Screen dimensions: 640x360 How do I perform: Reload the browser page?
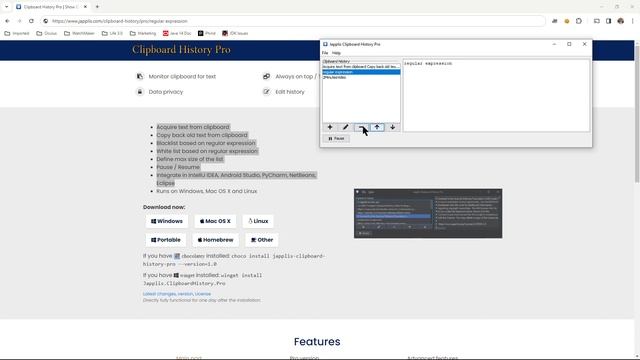[31, 21]
